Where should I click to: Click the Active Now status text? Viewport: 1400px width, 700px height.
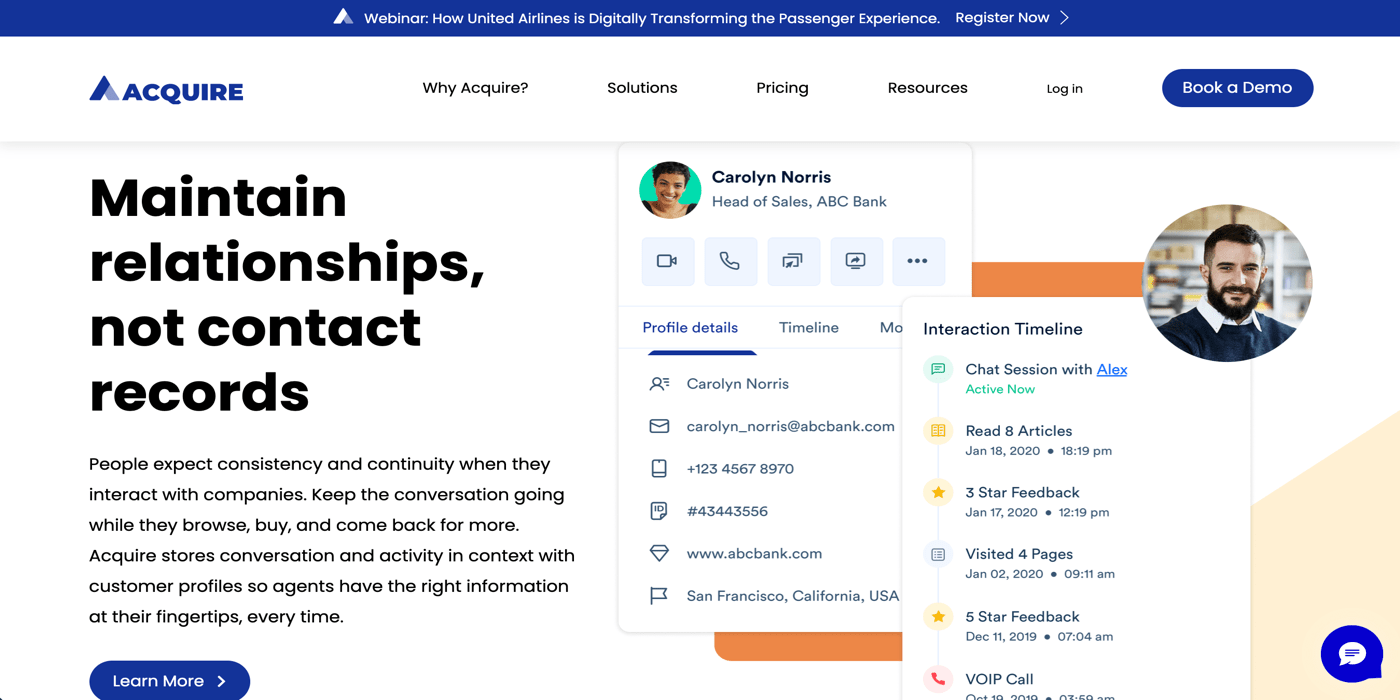click(x=1000, y=389)
